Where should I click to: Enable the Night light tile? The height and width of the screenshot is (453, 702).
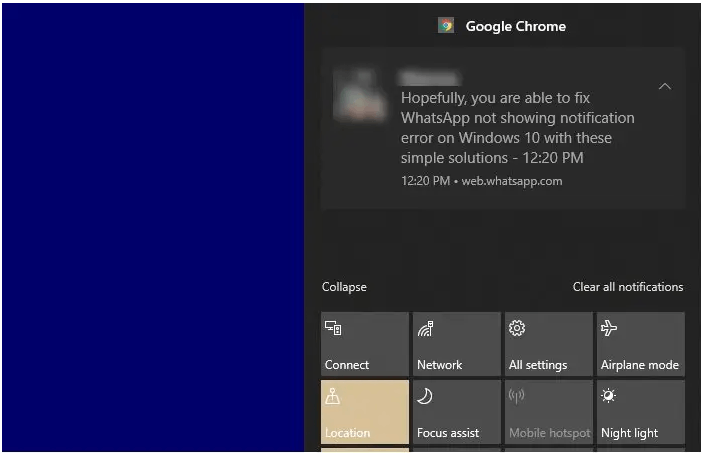(641, 412)
